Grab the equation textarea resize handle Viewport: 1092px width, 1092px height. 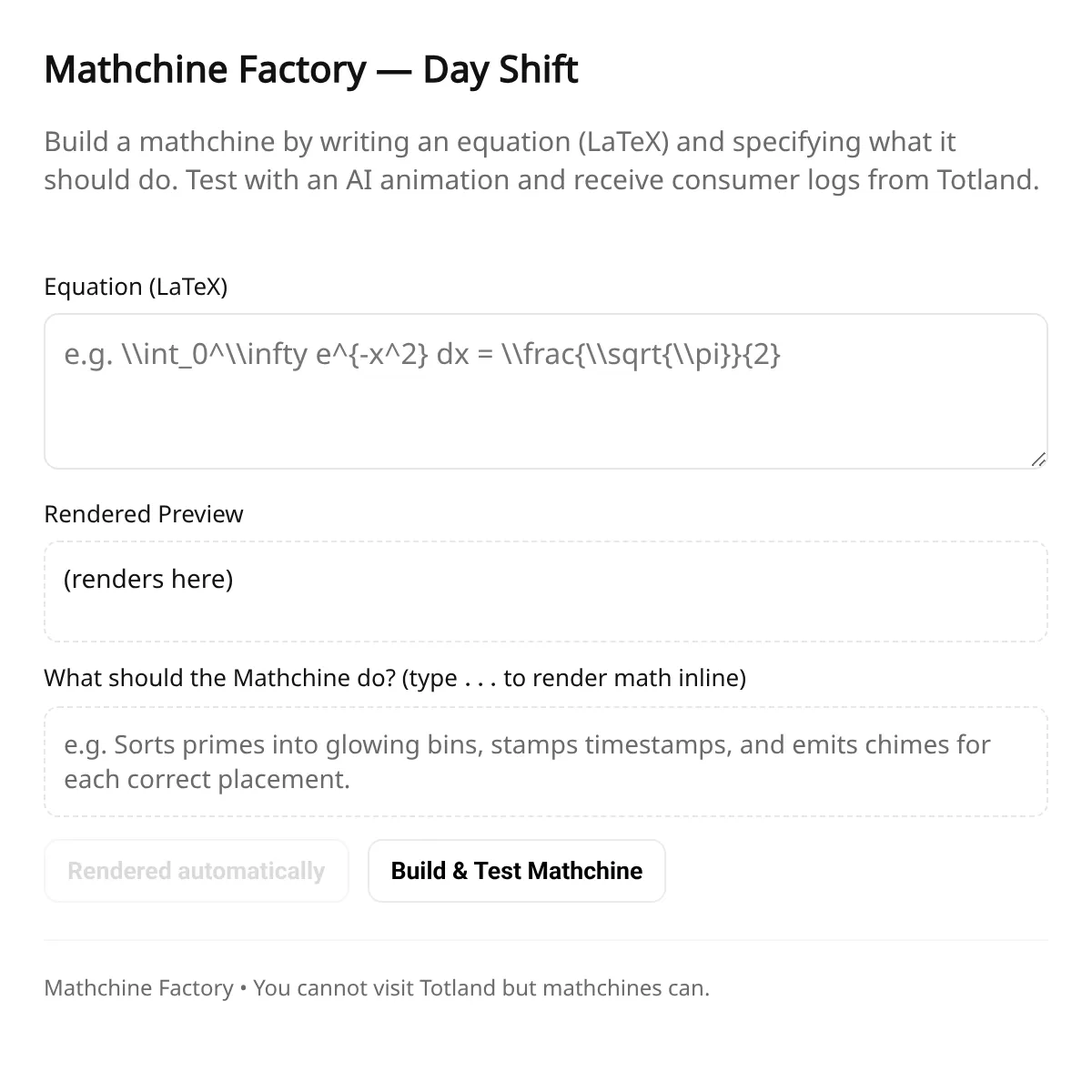pos(1038,460)
